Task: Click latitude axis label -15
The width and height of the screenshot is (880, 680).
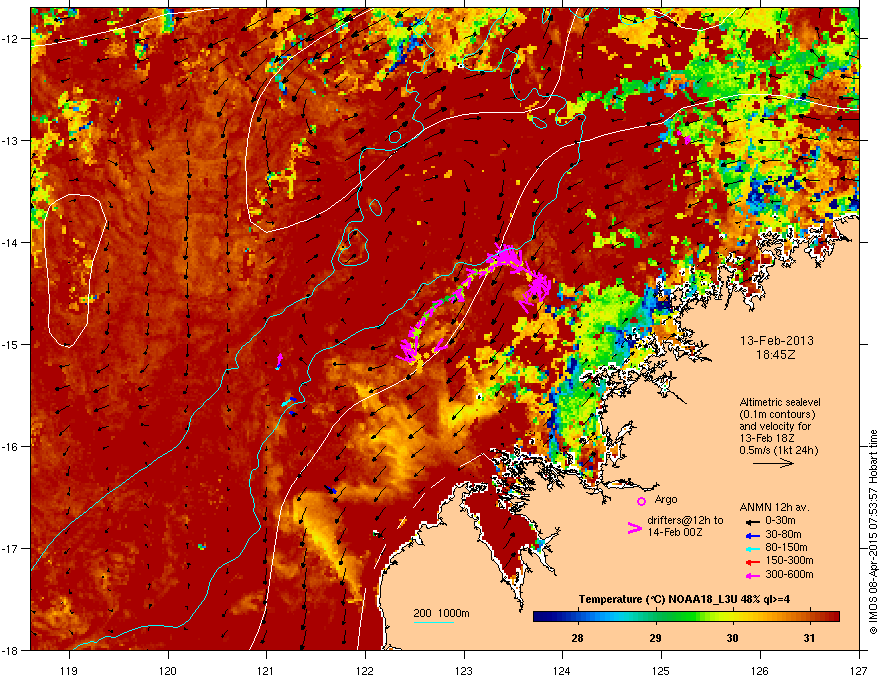Action: pyautogui.click(x=10, y=344)
